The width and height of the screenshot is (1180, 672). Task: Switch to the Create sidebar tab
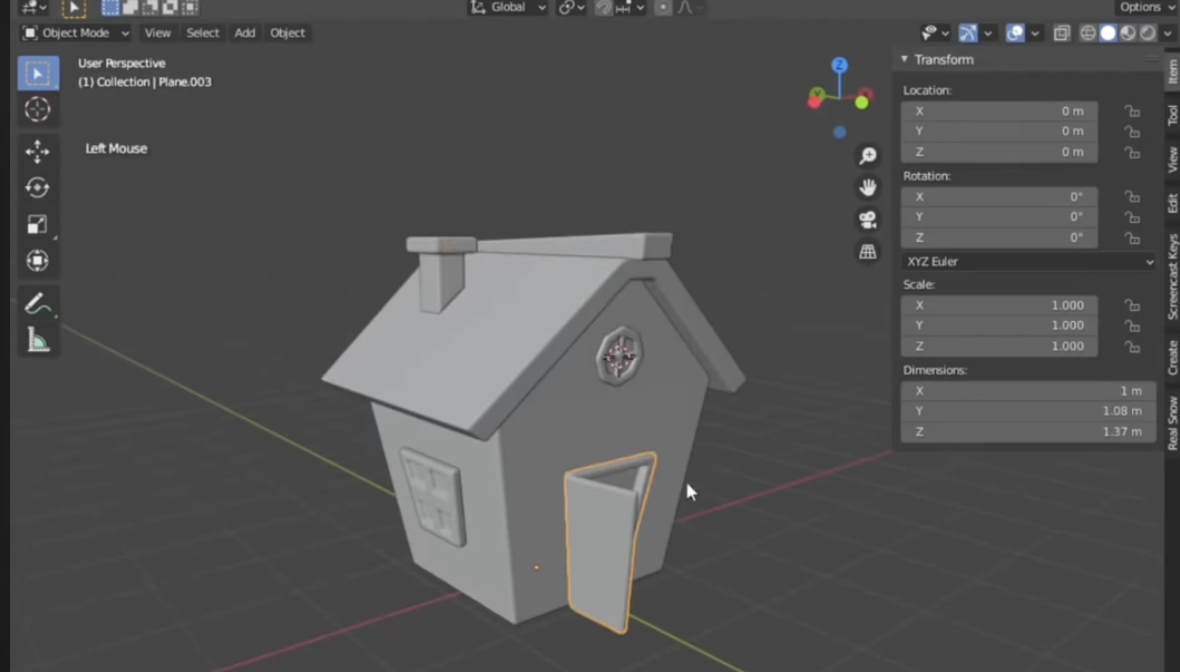coord(1172,357)
